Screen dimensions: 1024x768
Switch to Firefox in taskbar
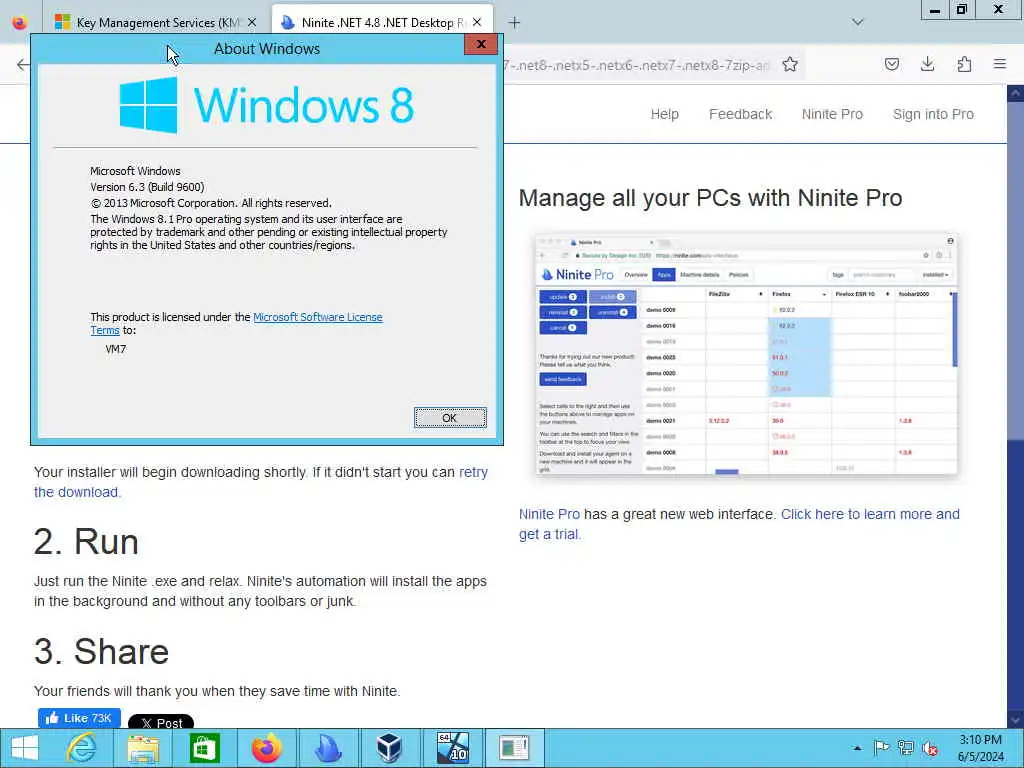pyautogui.click(x=266, y=748)
